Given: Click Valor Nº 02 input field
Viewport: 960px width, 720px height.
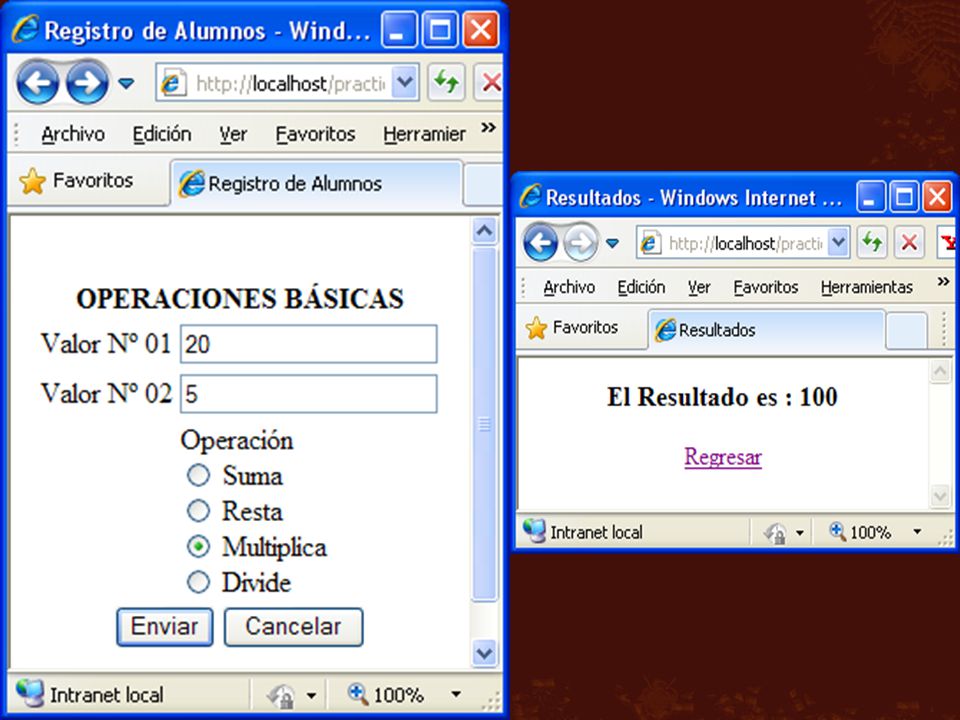Looking at the screenshot, I should pos(309,394).
